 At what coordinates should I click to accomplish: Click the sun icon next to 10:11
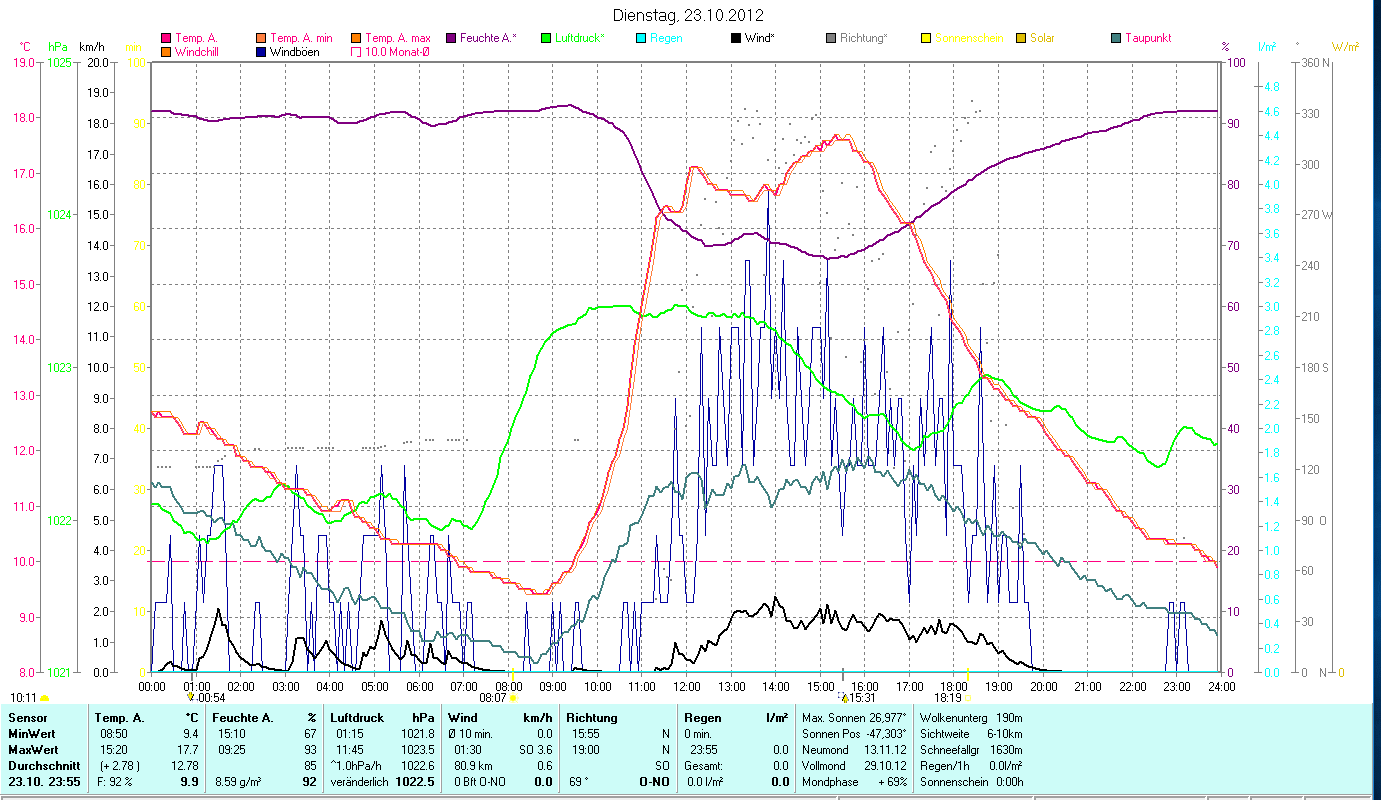pos(45,698)
